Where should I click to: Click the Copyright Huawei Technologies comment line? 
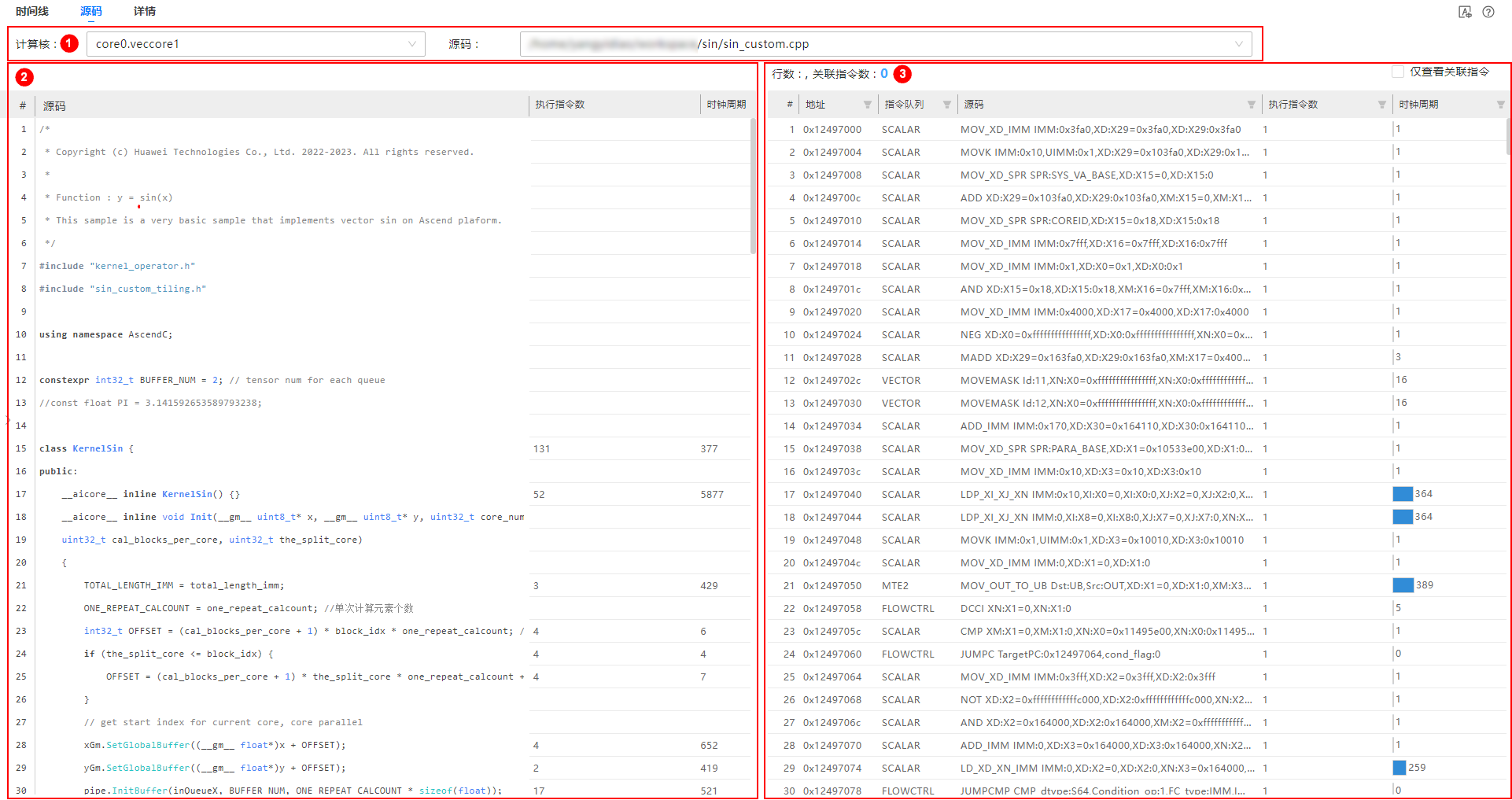(260, 152)
